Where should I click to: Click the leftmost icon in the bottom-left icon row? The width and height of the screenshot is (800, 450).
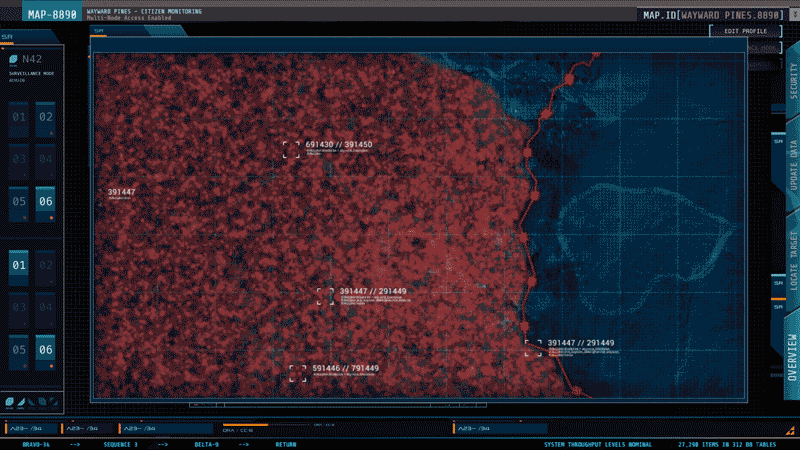pos(9,402)
